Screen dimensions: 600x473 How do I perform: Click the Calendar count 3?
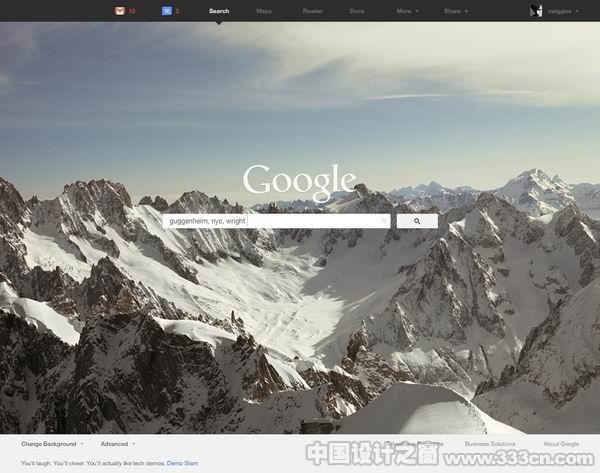(177, 11)
